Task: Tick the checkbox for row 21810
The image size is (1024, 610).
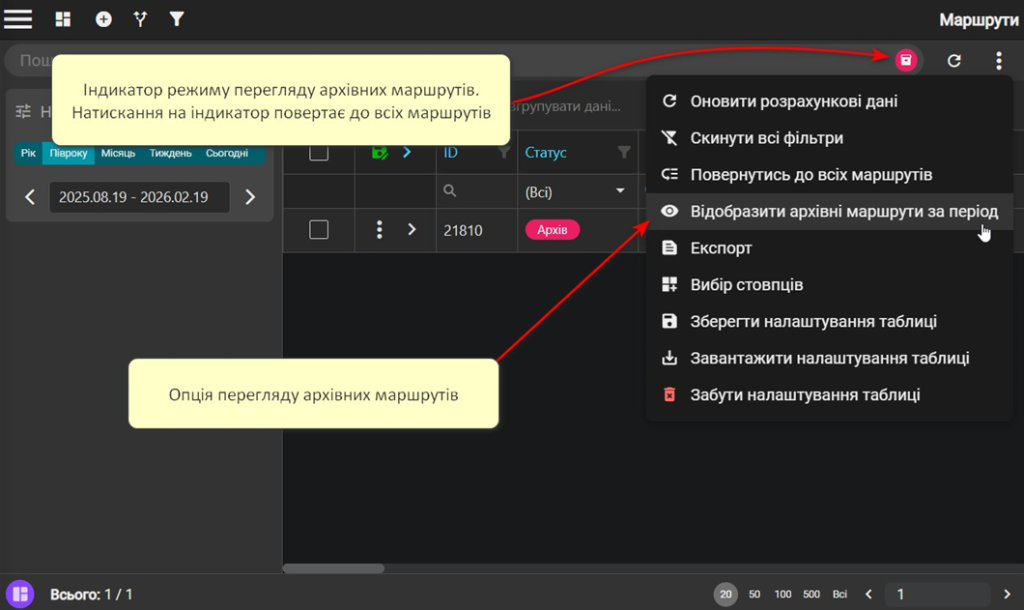Action: click(319, 230)
